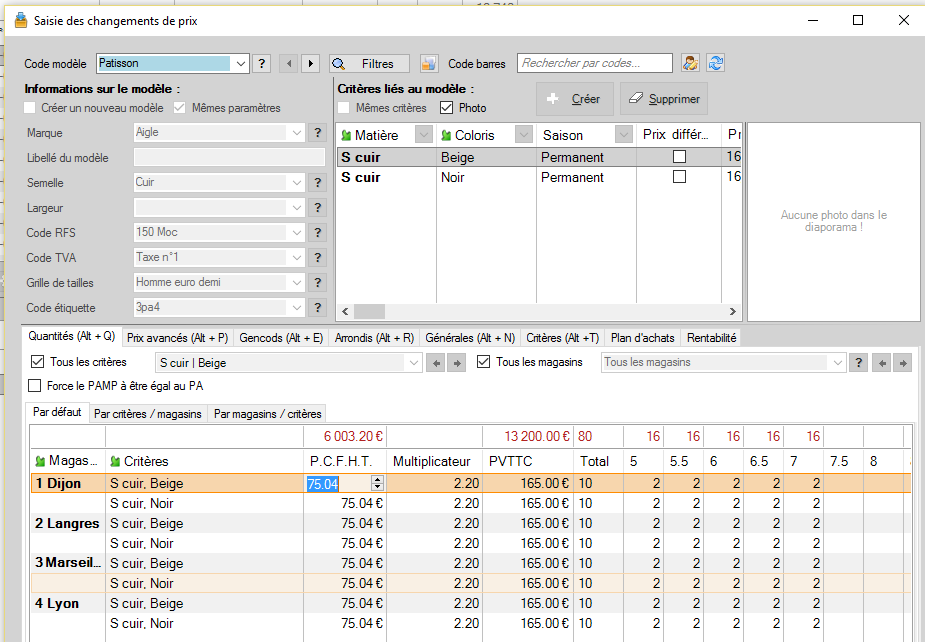Viewport: 925px width, 642px height.
Task: Click the Créer button
Action: coord(574,99)
